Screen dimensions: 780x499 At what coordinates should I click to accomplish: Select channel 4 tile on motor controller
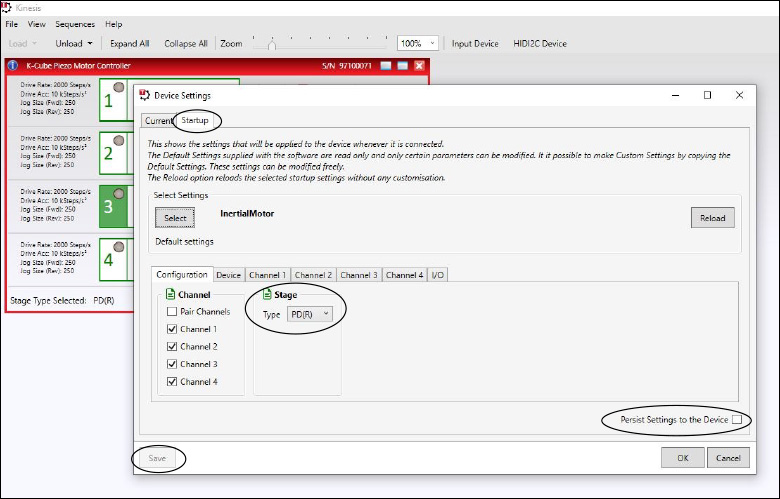(112, 258)
